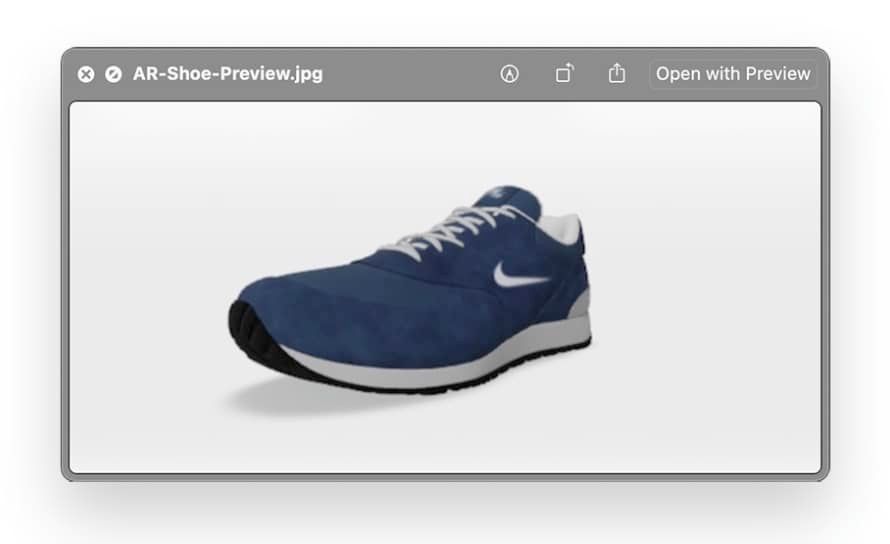Close the Quick Look preview window
The height and width of the screenshot is (544, 890).
[86, 74]
